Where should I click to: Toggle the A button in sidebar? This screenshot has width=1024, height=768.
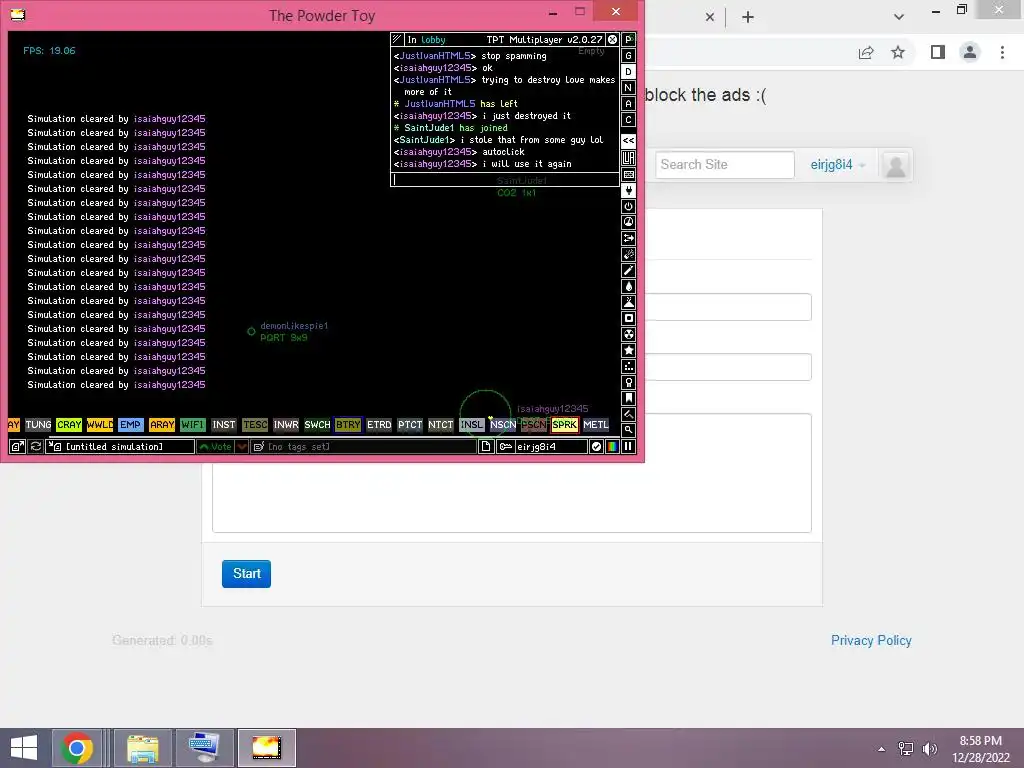point(628,103)
